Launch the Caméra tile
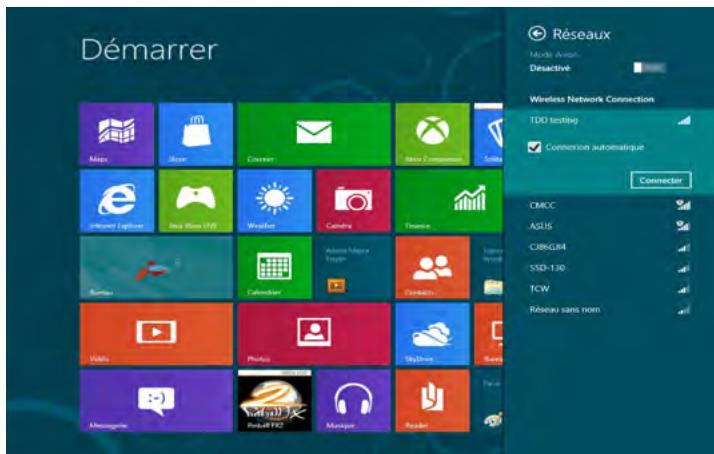The height and width of the screenshot is (454, 714). coord(351,199)
